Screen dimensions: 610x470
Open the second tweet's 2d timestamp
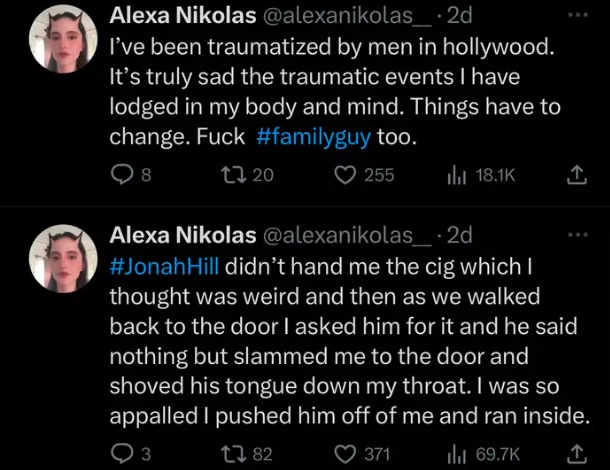[x=459, y=236]
